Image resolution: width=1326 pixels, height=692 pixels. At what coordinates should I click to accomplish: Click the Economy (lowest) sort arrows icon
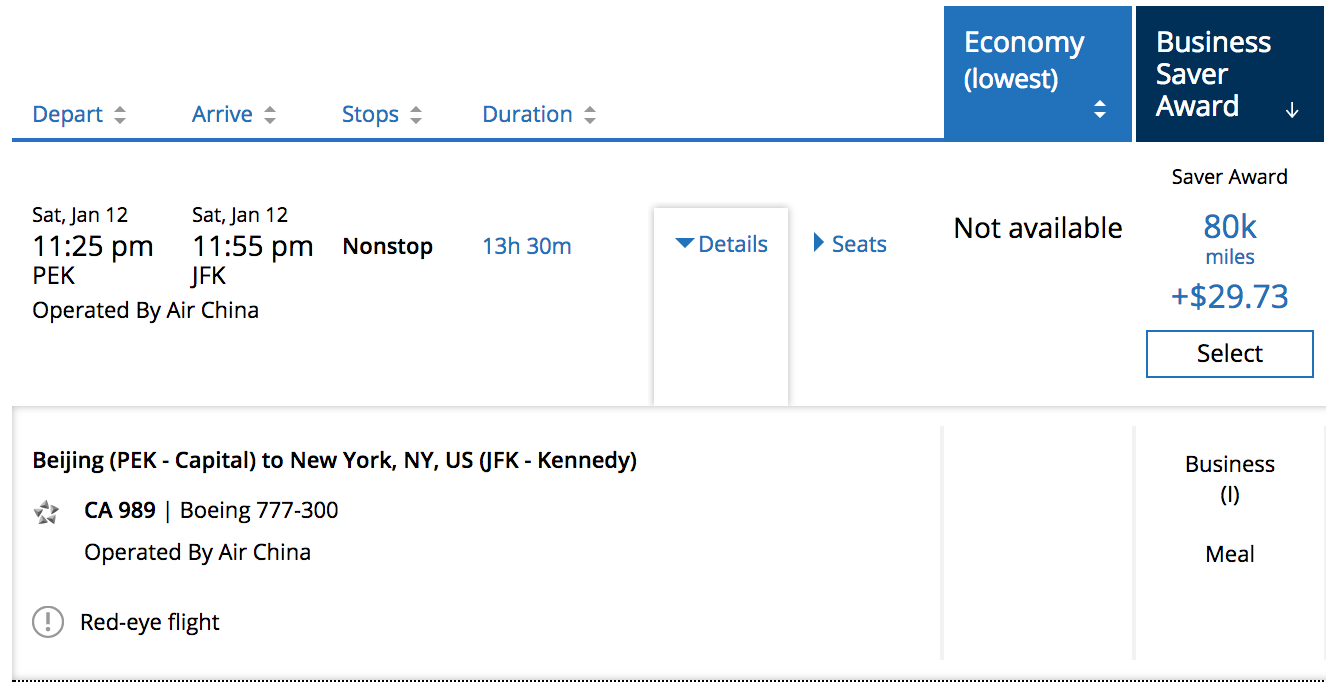[1100, 110]
